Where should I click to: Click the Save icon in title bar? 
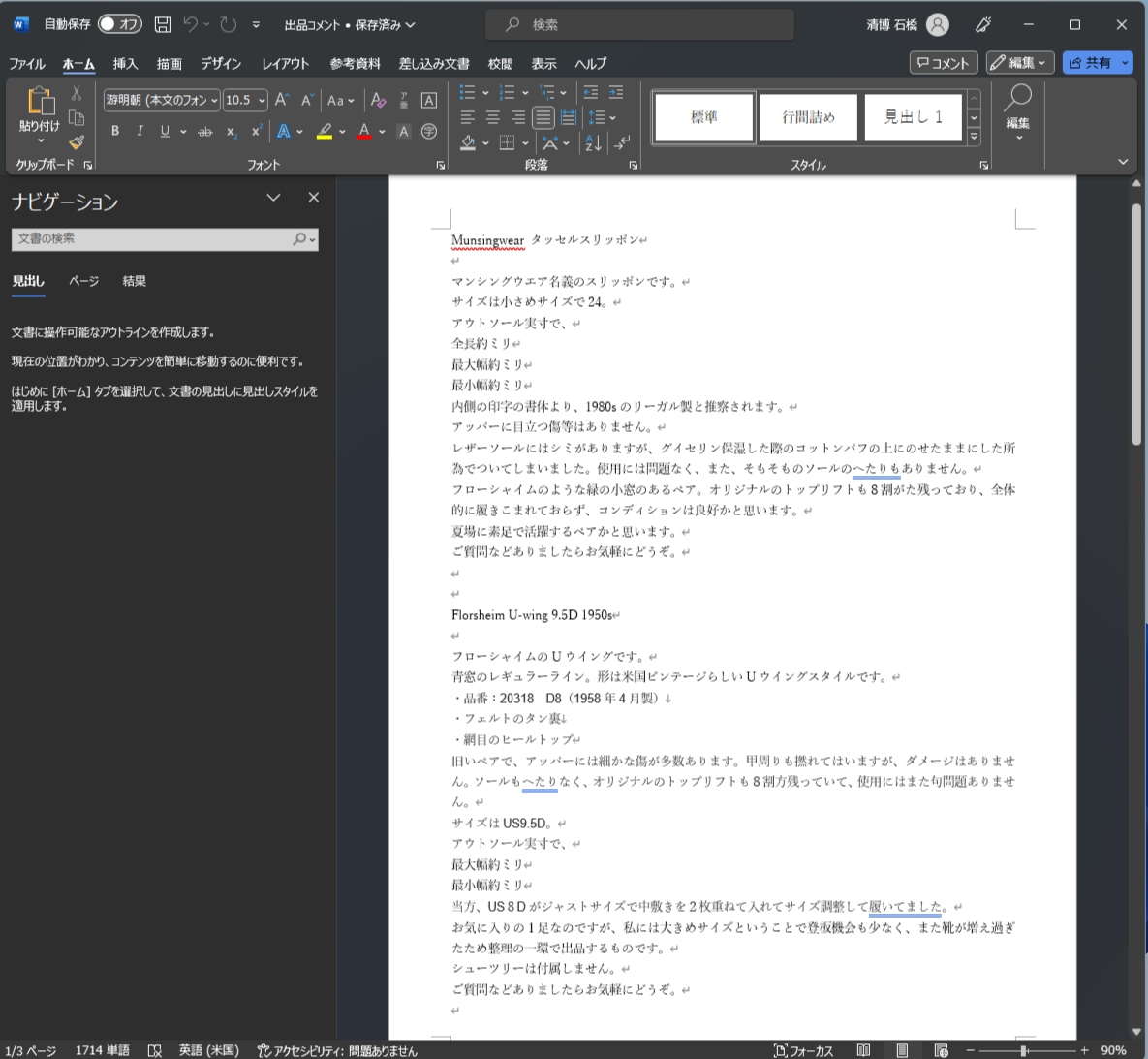click(163, 25)
